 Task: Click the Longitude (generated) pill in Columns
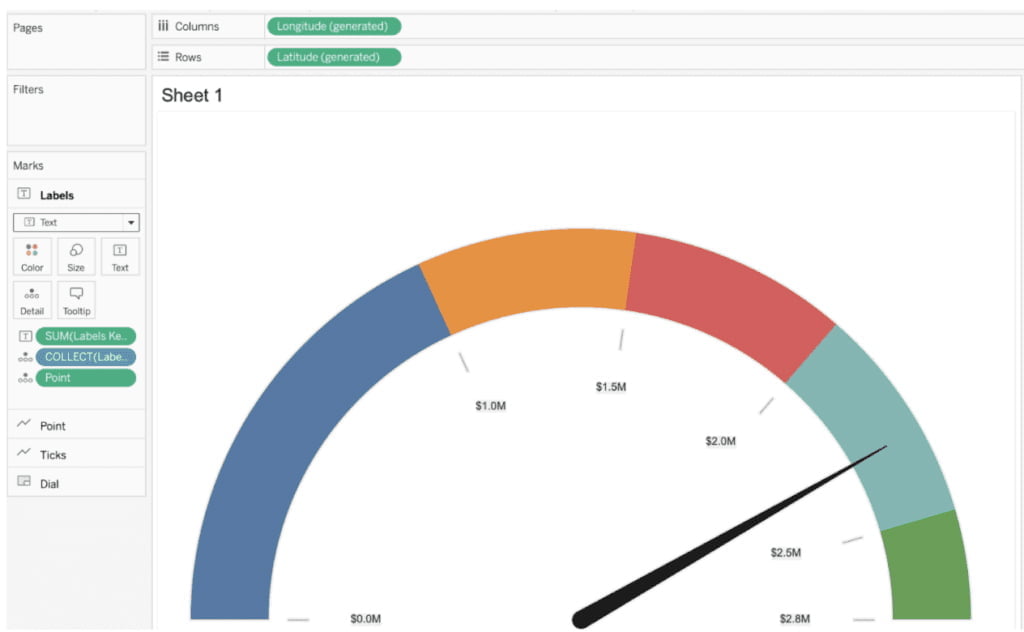333,26
